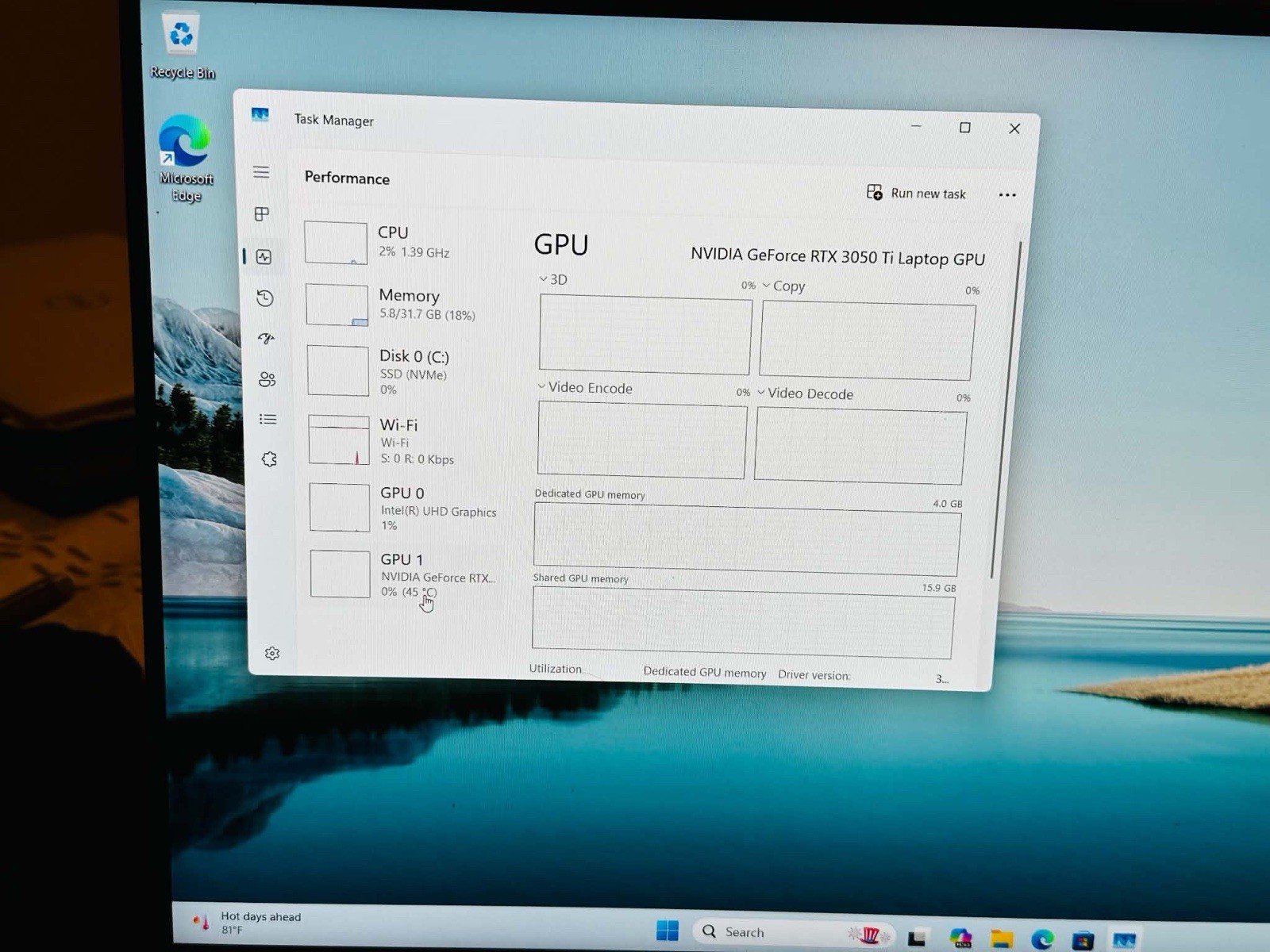Viewport: 1270px width, 952px height.
Task: Click the performance pane vertical scrollbar
Action: 1005,409
